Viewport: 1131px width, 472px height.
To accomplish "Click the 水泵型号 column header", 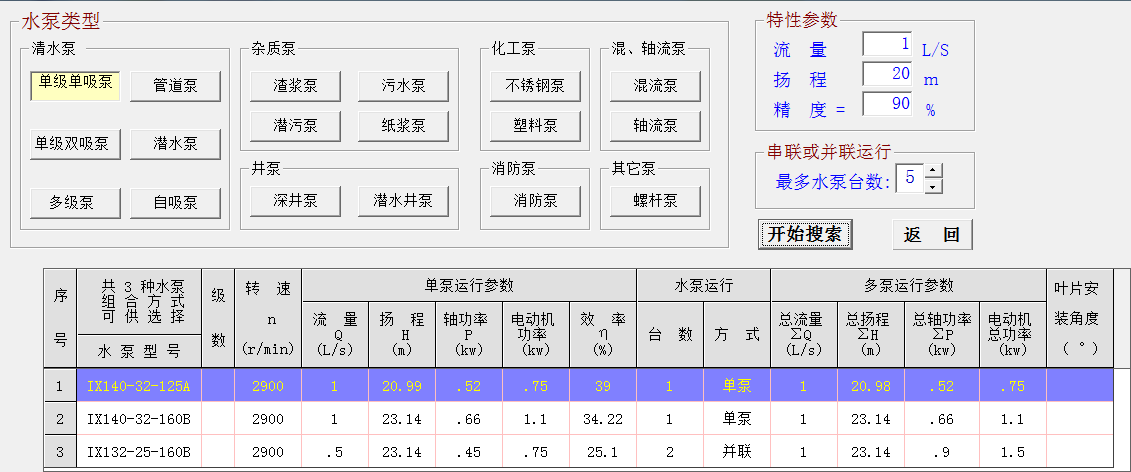I will click(139, 351).
